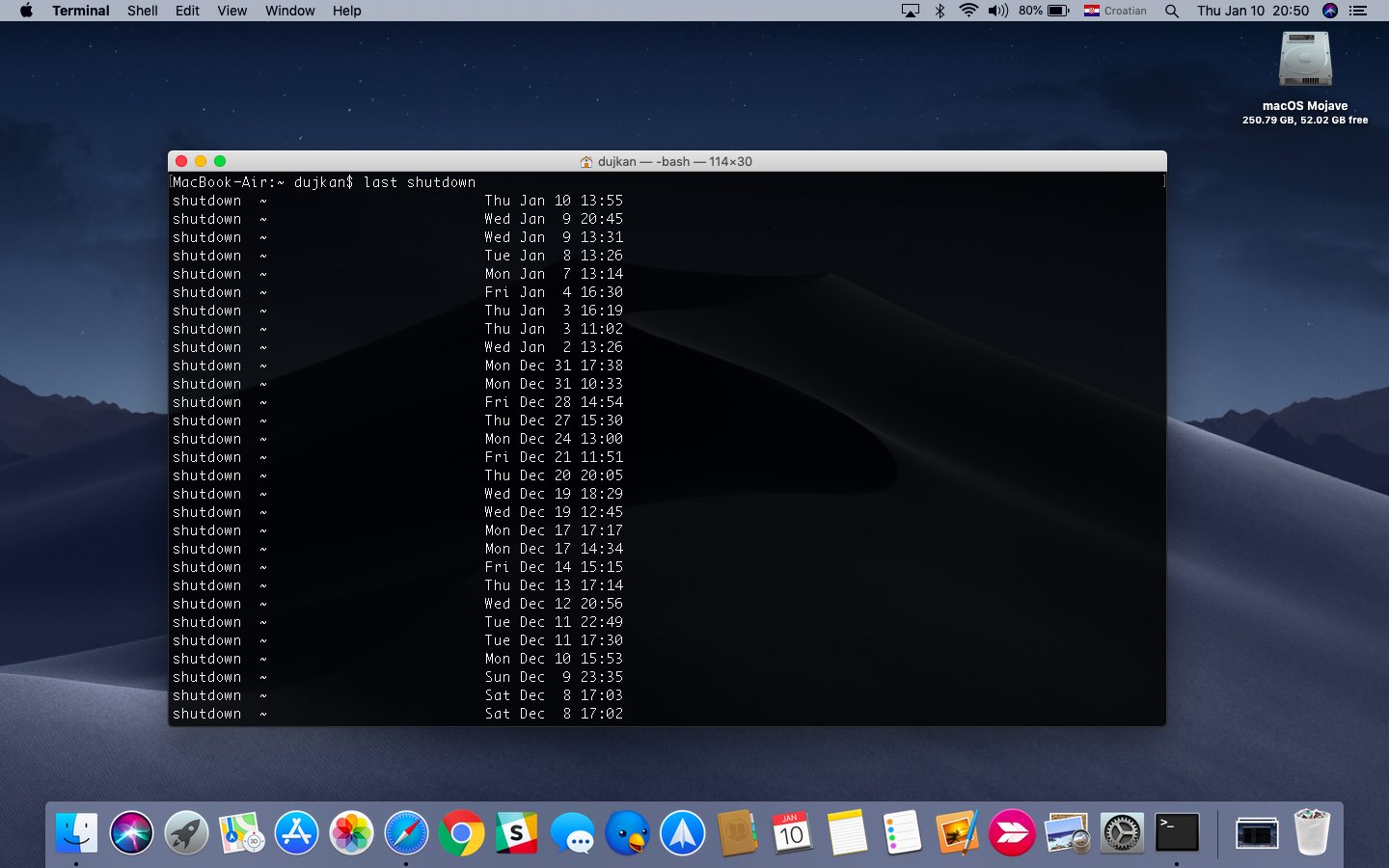This screenshot has height=868, width=1389.
Task: Open Calendar showing JAN 10 in Dock
Action: coord(792,832)
